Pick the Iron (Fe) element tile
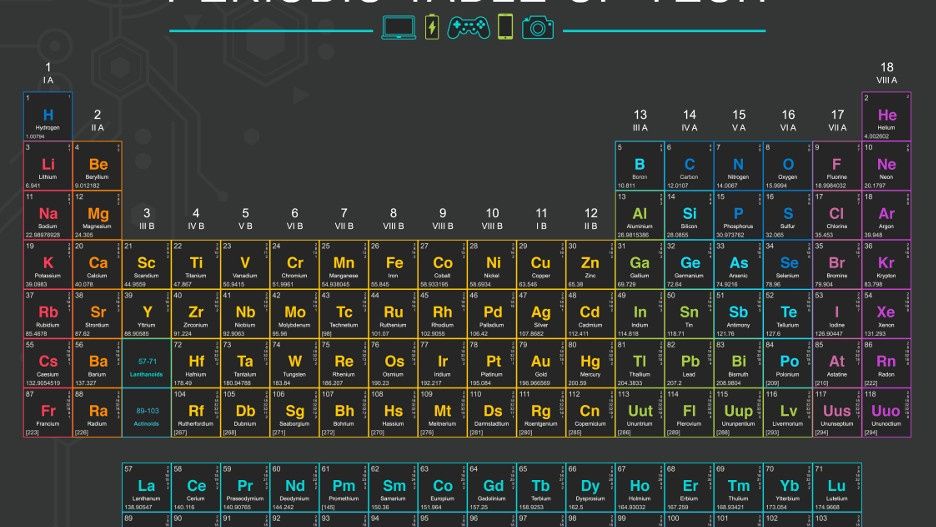This screenshot has height=527, width=936. [x=393, y=265]
